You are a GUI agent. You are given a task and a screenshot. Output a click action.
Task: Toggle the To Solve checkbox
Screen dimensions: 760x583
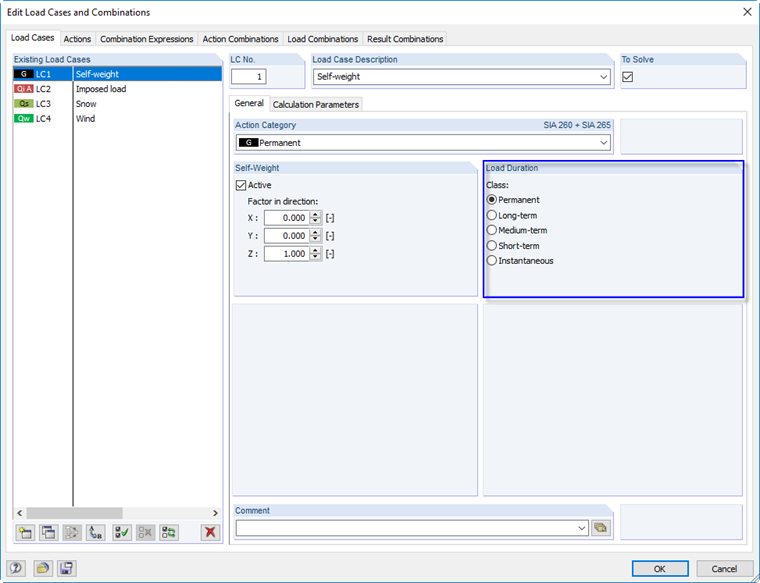pyautogui.click(x=628, y=77)
